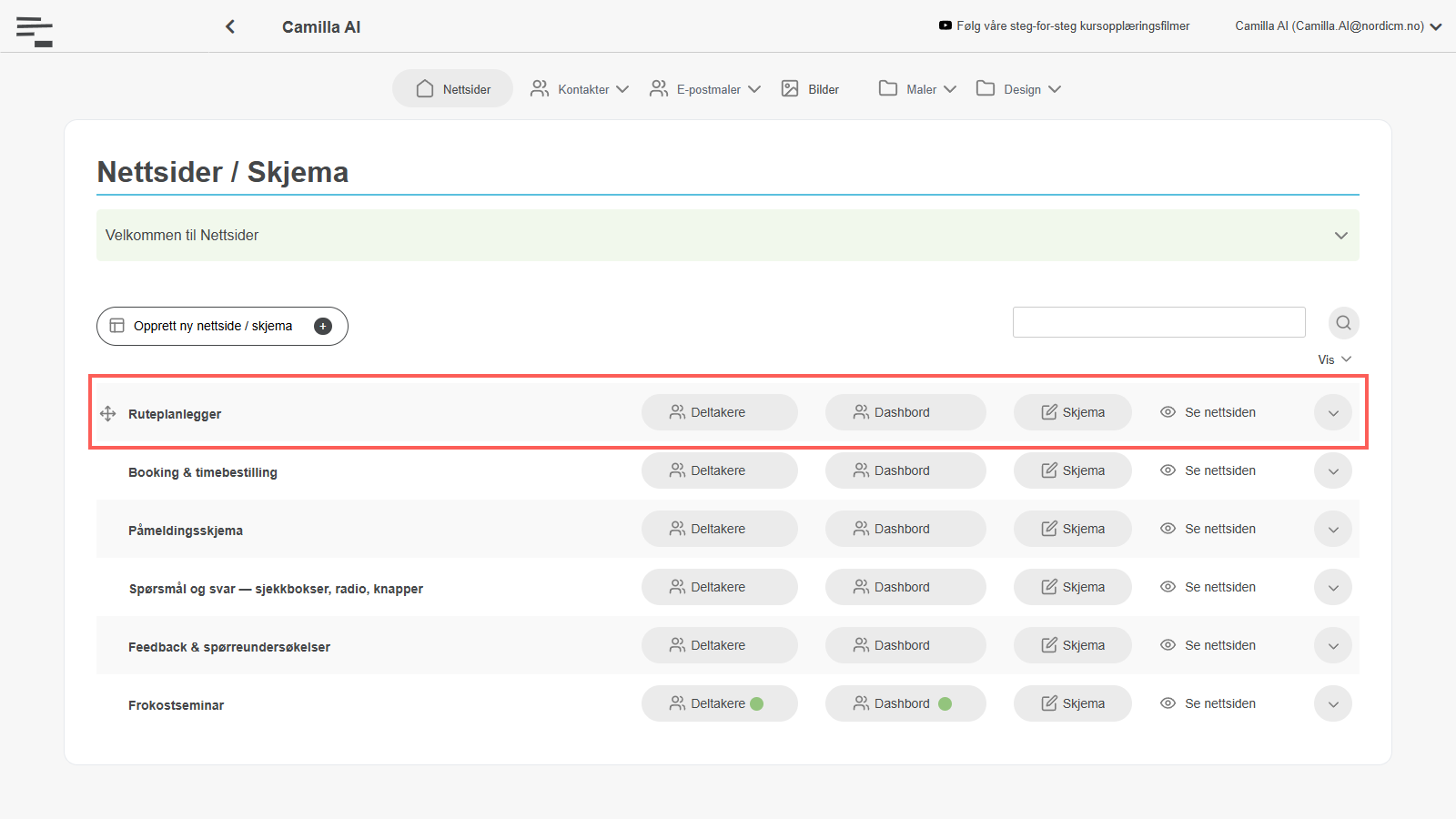Open Skjema for Ruteplanlegger
Viewport: 1456px width, 819px height.
[1073, 412]
